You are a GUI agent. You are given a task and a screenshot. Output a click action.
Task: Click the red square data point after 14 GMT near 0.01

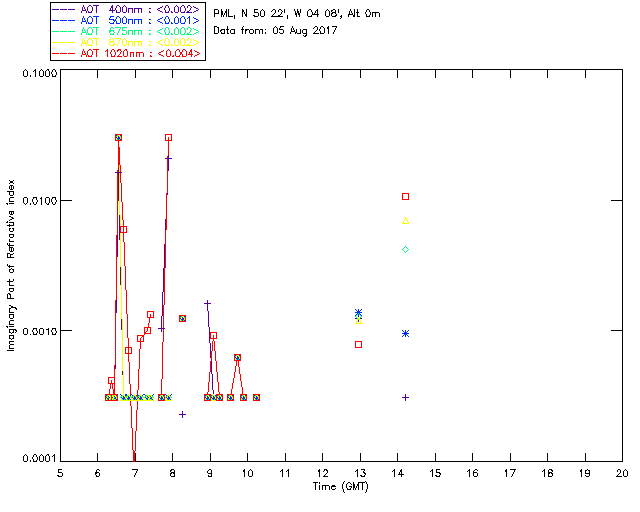(x=405, y=197)
